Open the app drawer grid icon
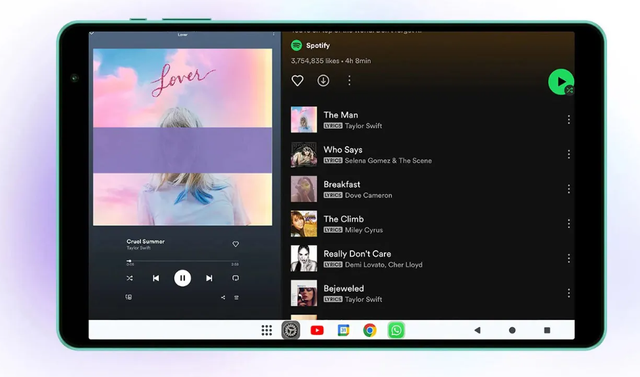 (x=267, y=330)
